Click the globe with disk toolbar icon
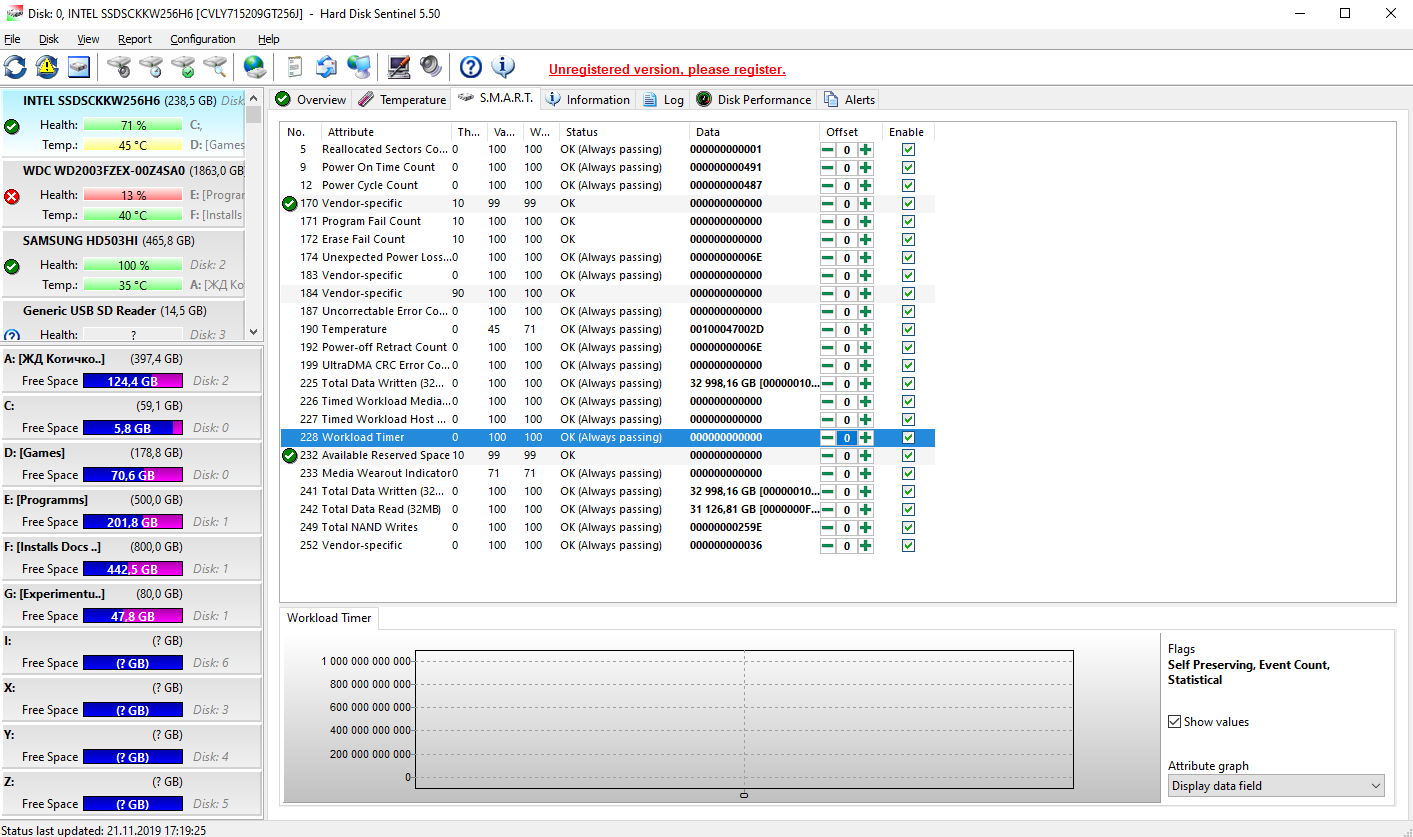This screenshot has height=837, width=1413. click(x=255, y=67)
